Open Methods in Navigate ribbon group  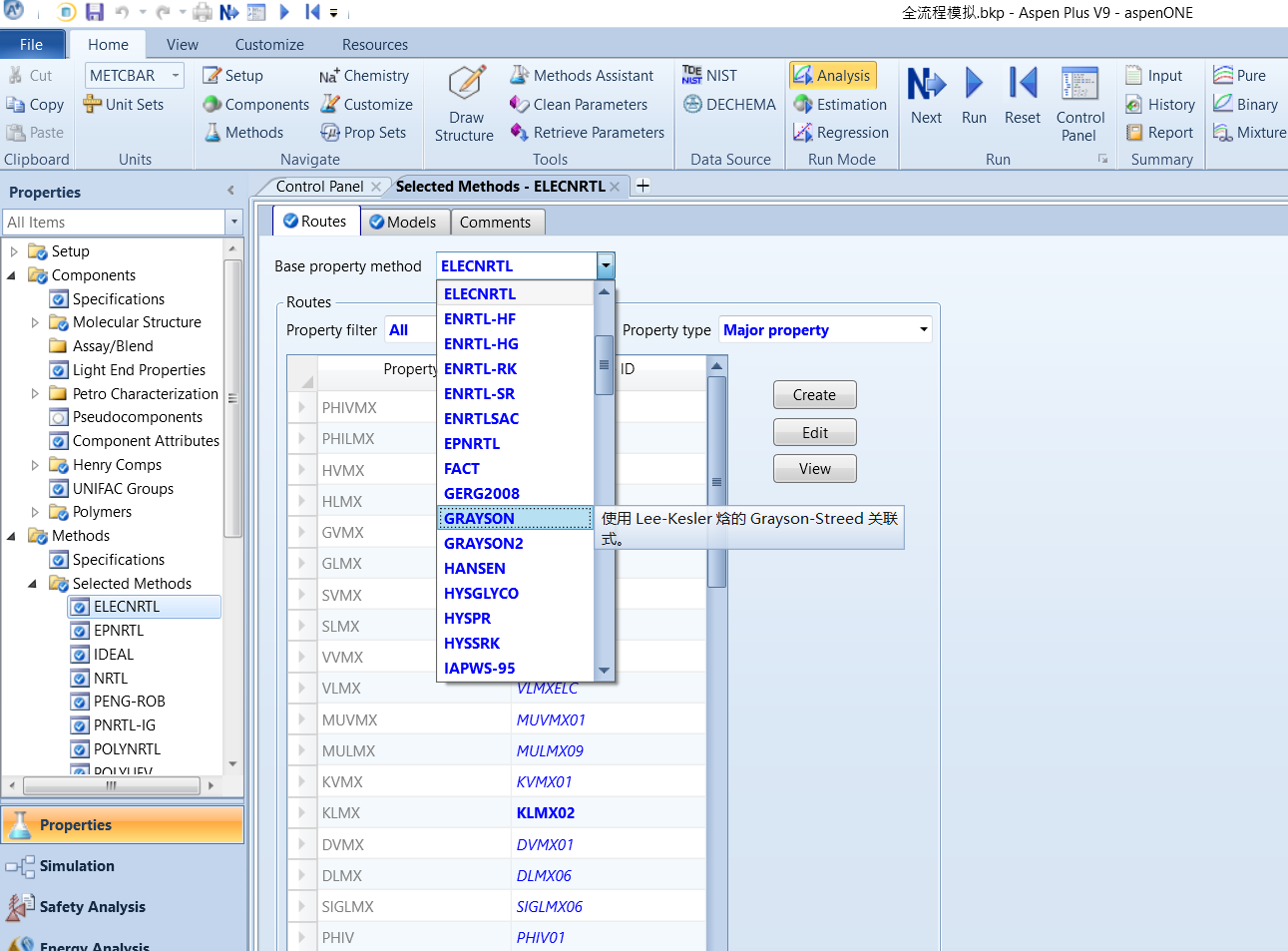coord(243,132)
